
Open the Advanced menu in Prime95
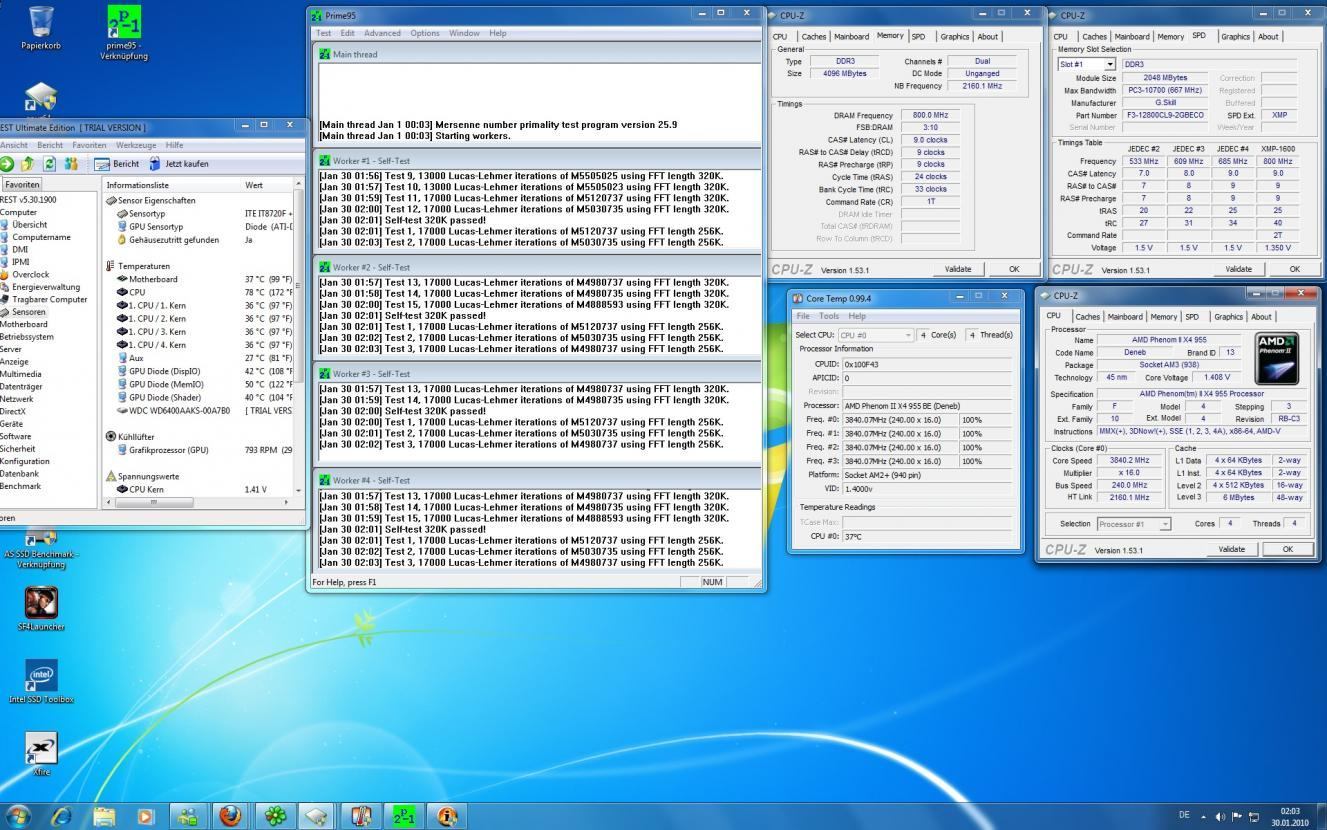(x=382, y=33)
